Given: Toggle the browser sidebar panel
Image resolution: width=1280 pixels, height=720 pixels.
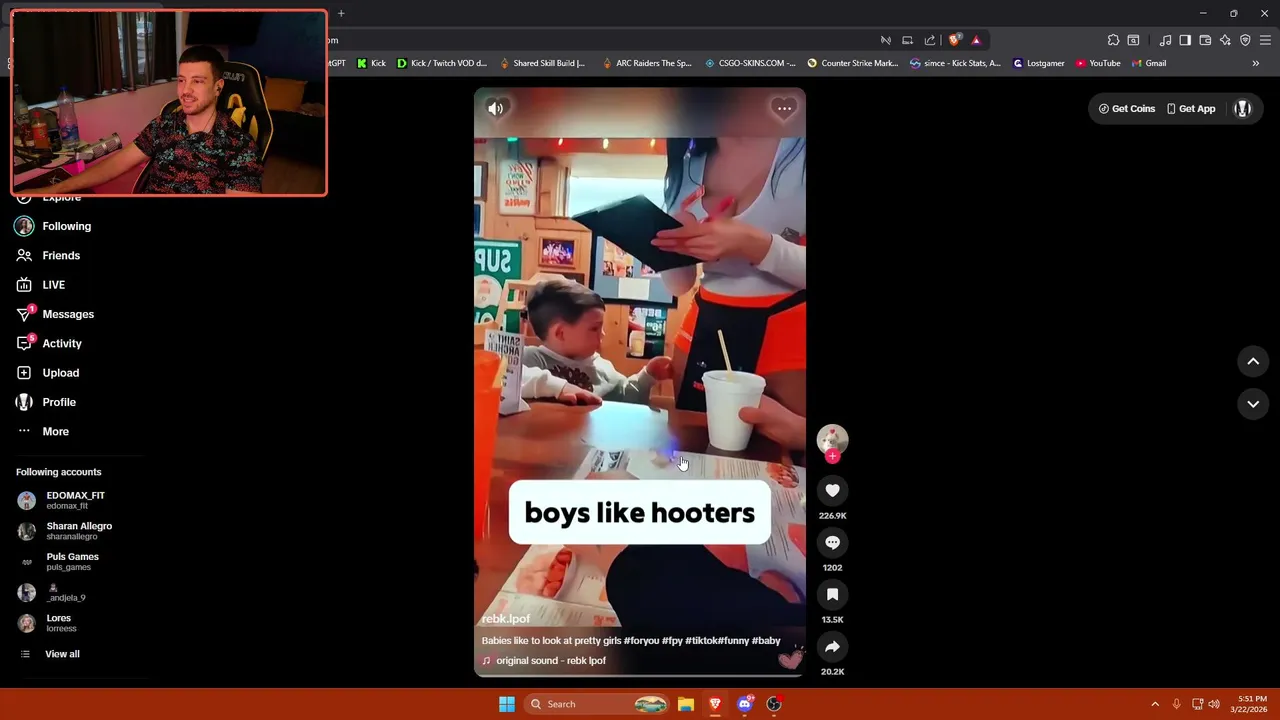Looking at the screenshot, I should coord(1185,40).
